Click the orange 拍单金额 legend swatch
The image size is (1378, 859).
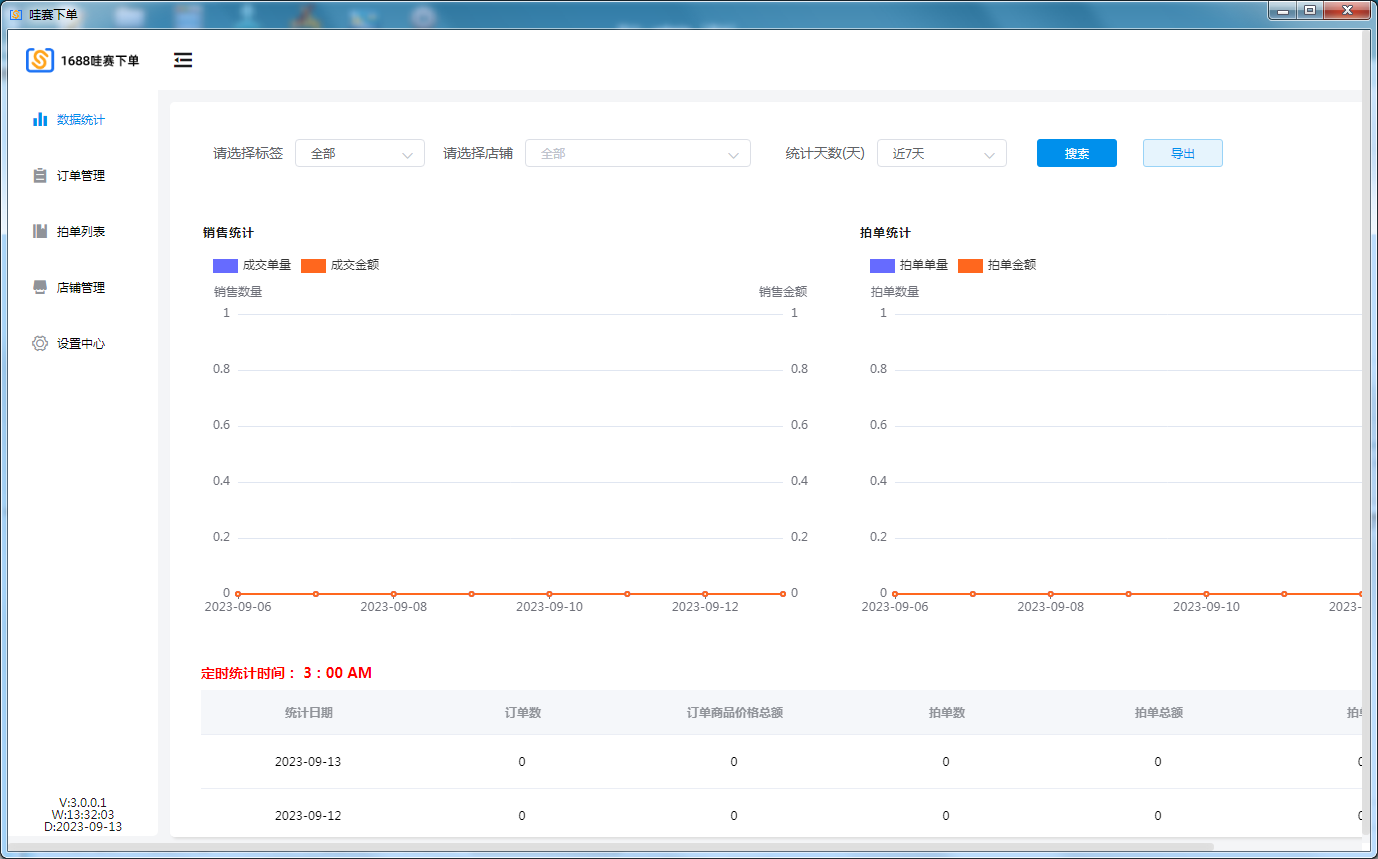point(970,265)
